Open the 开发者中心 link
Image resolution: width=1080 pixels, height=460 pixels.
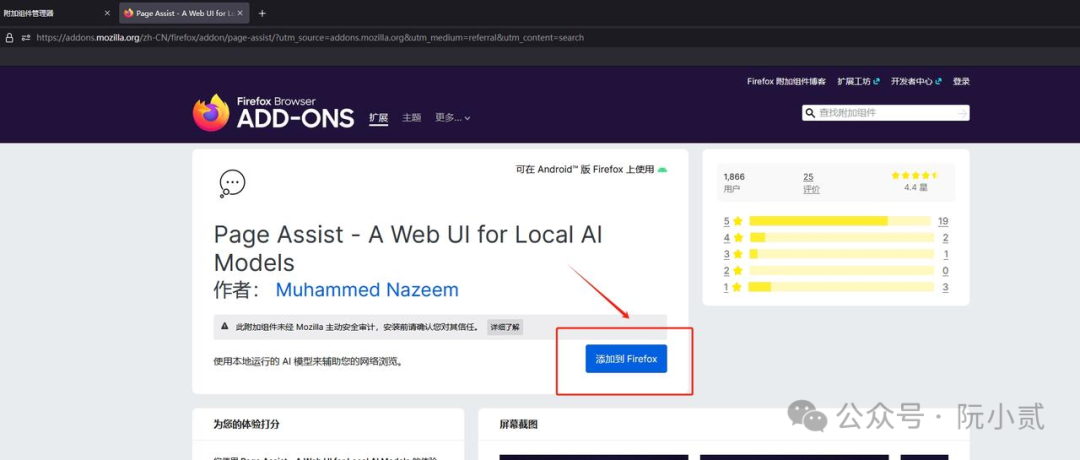click(916, 81)
